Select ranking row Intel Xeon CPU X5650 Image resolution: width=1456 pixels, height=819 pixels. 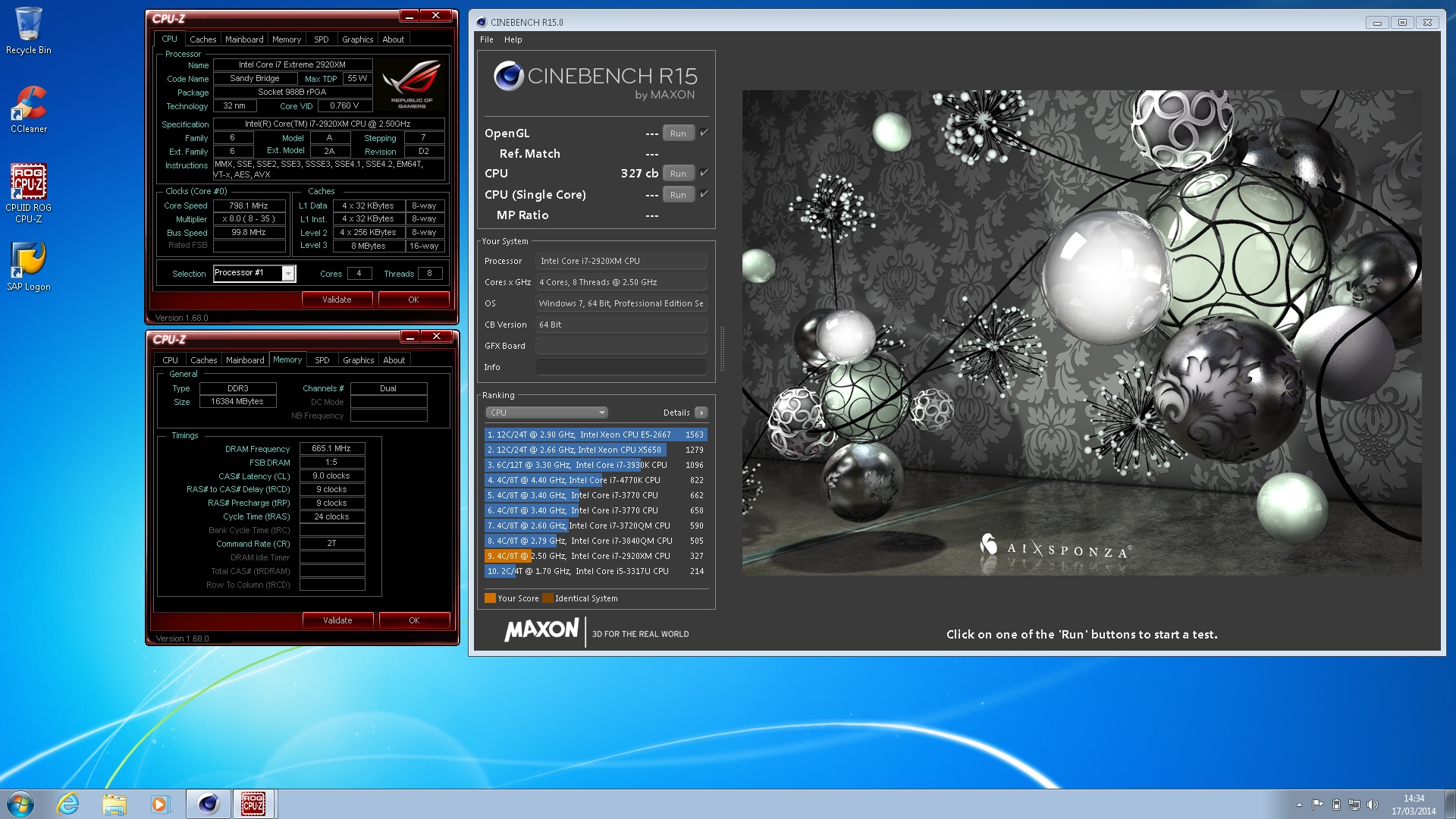pyautogui.click(x=595, y=450)
